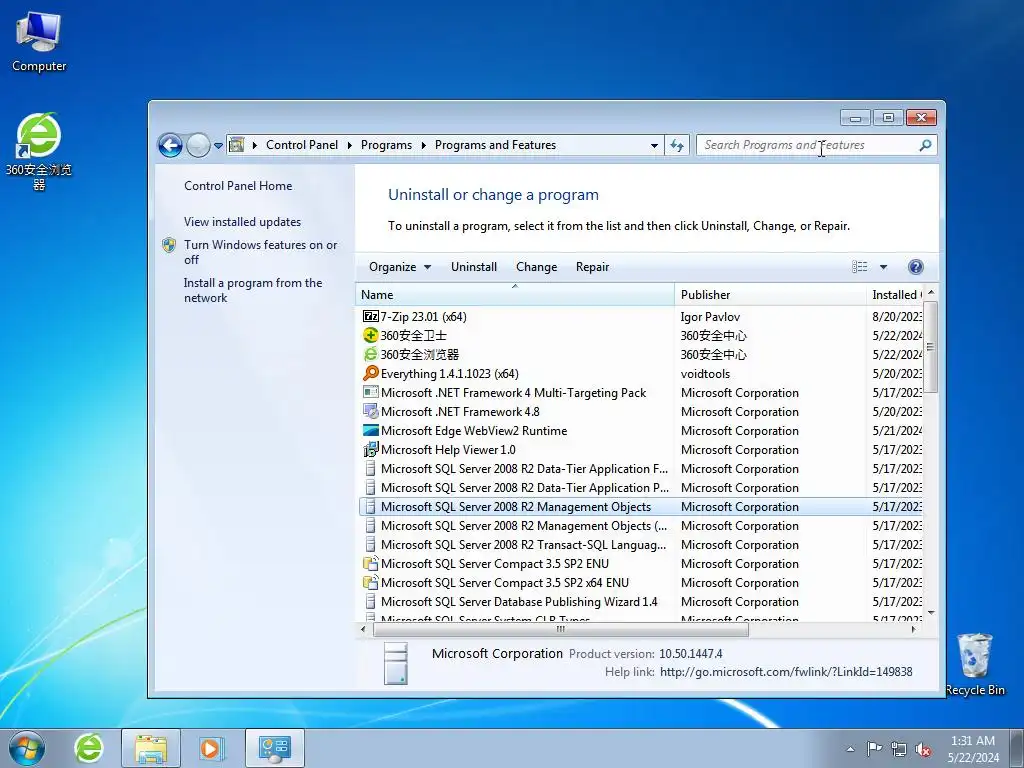1024x768 pixels.
Task: Click the Refresh button beside address bar
Action: [x=677, y=145]
